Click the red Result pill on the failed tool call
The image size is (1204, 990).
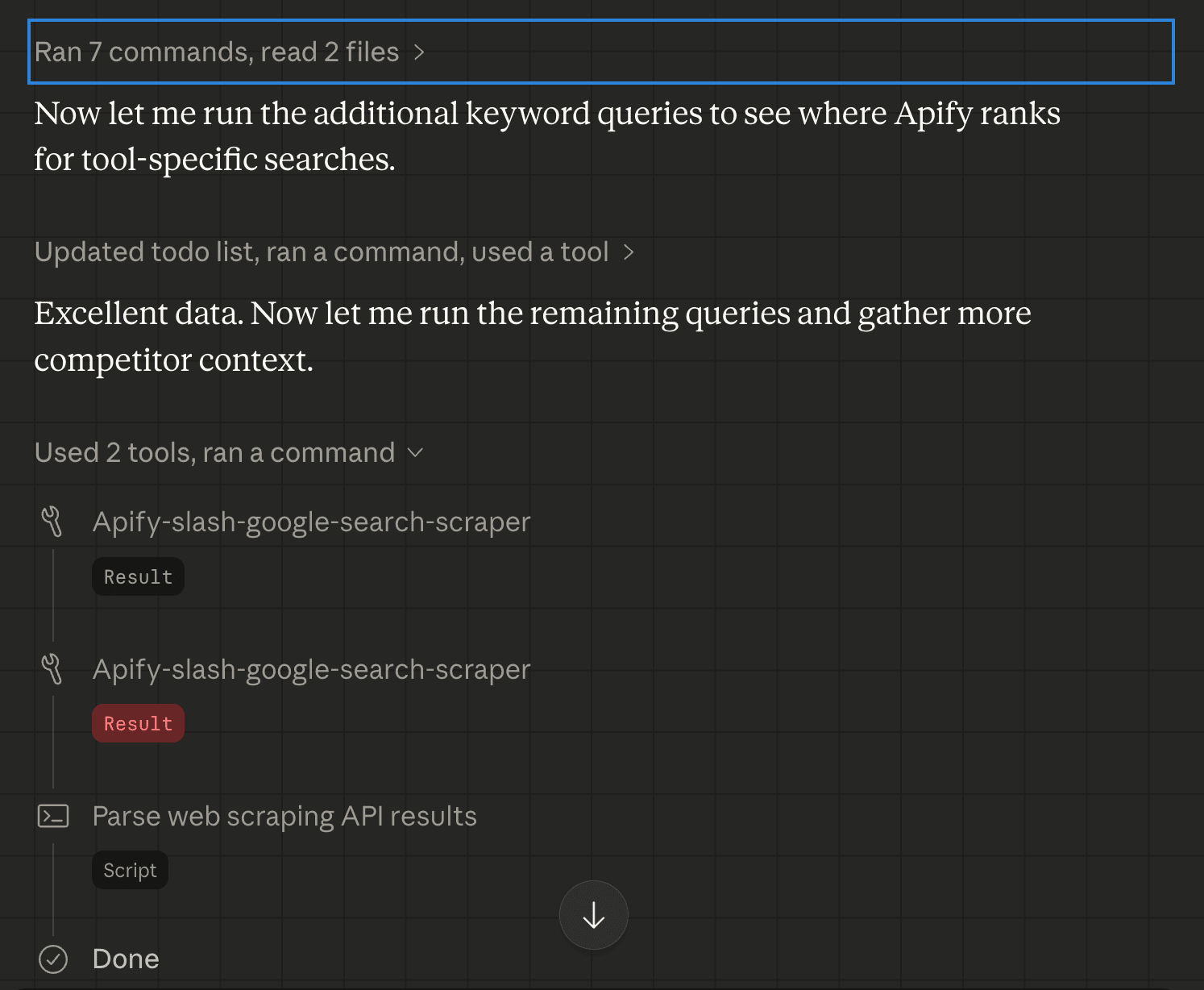click(x=138, y=722)
